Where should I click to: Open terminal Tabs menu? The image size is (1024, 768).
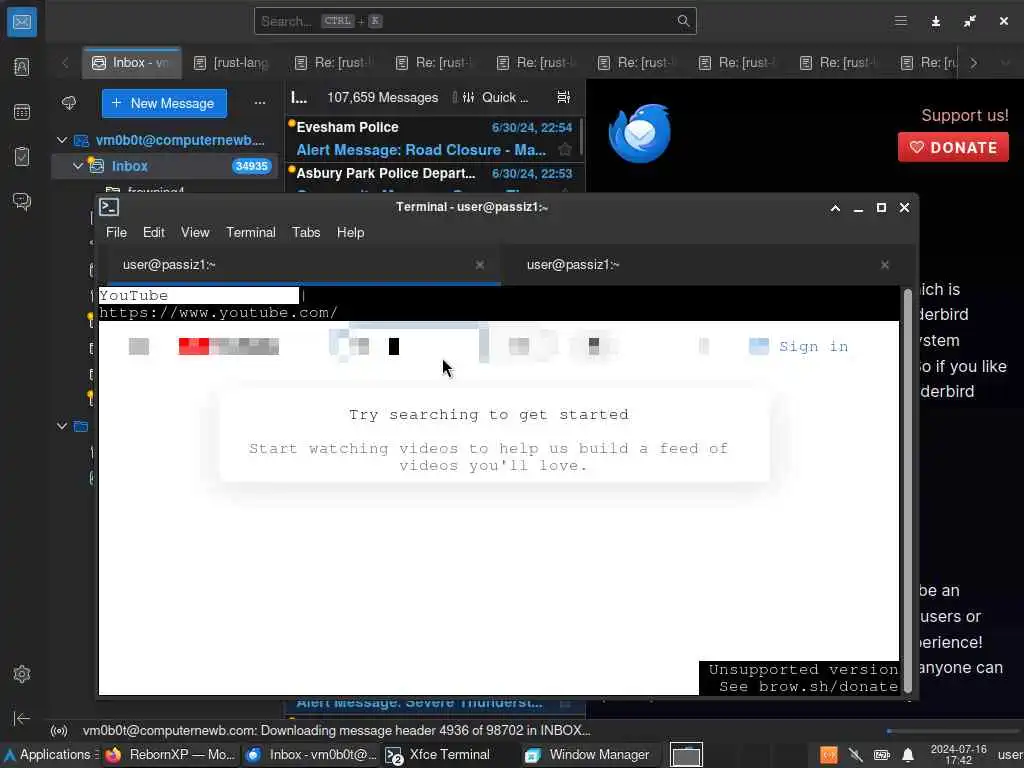point(306,232)
